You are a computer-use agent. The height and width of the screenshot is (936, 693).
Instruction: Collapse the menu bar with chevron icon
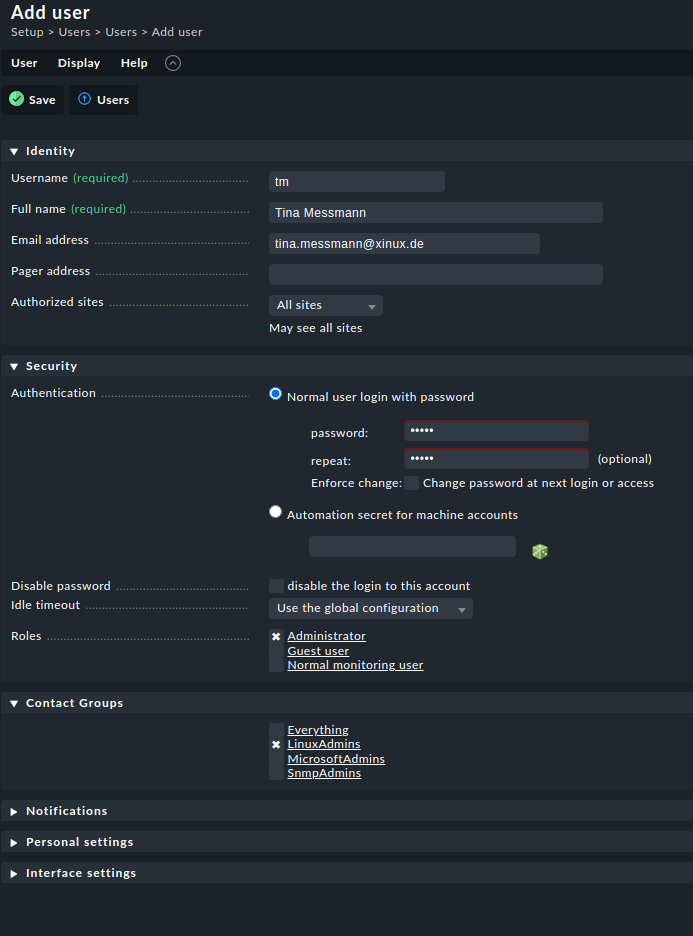173,63
